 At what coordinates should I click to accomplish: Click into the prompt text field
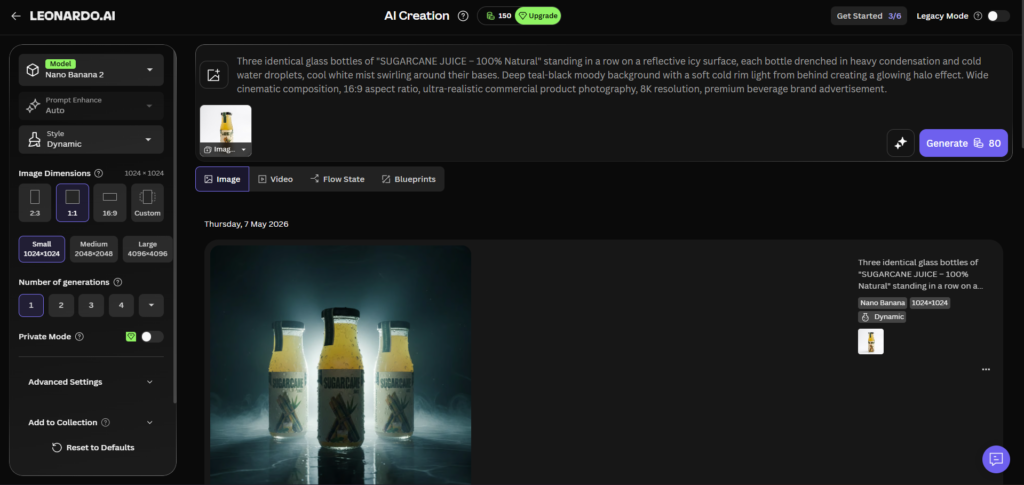(613, 75)
